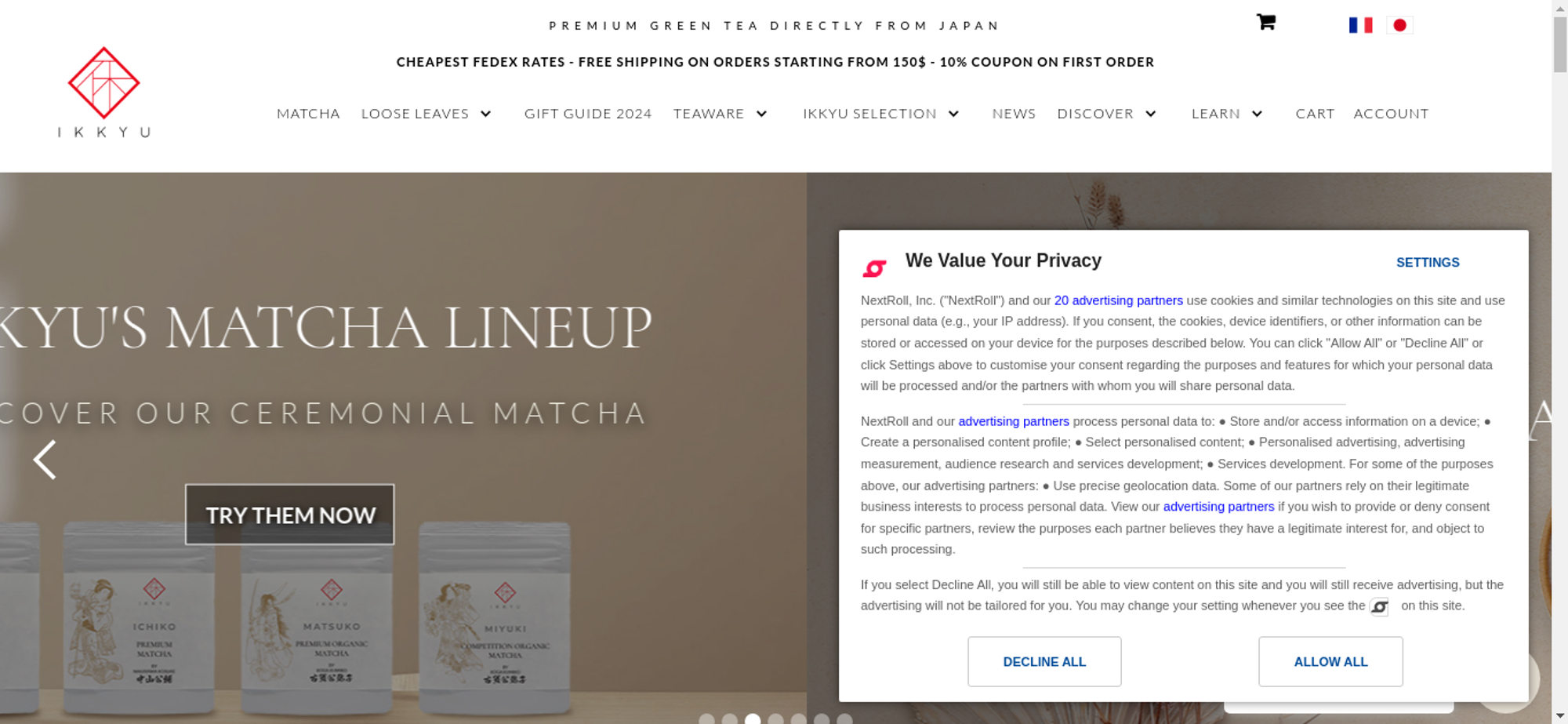Open the 20 advertising partners link

pos(1118,300)
